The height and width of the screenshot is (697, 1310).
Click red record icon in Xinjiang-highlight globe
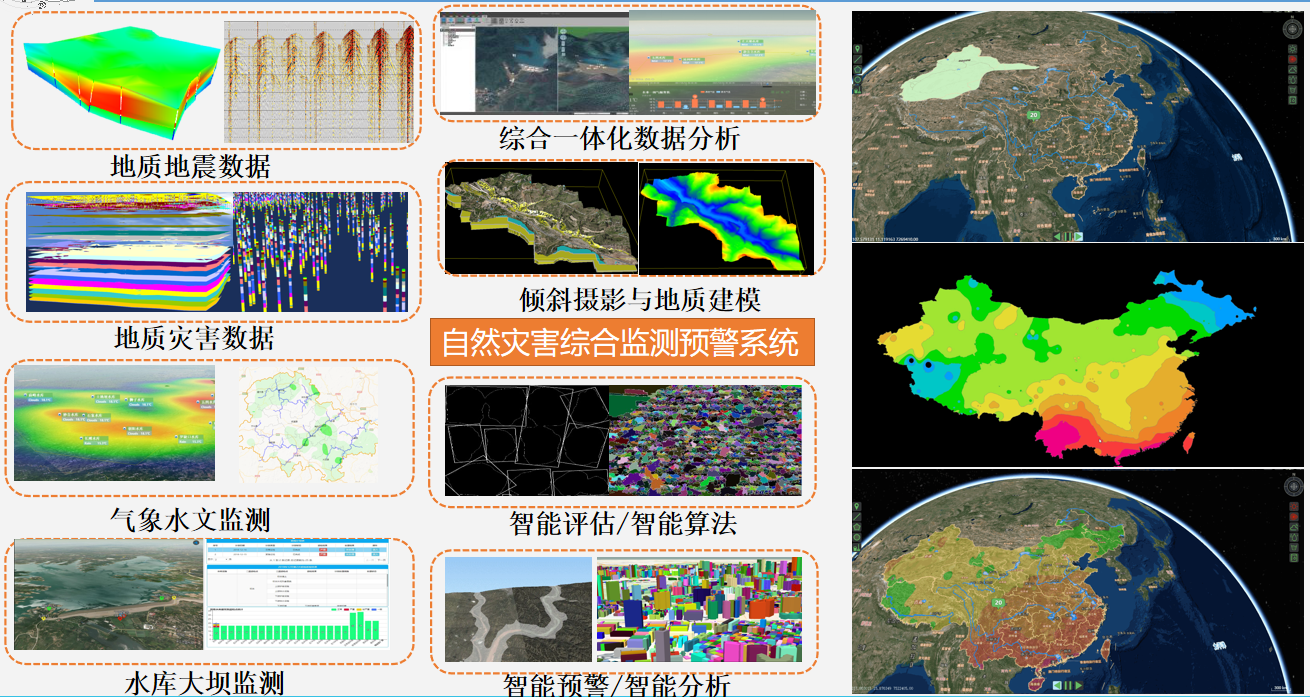[1292, 59]
